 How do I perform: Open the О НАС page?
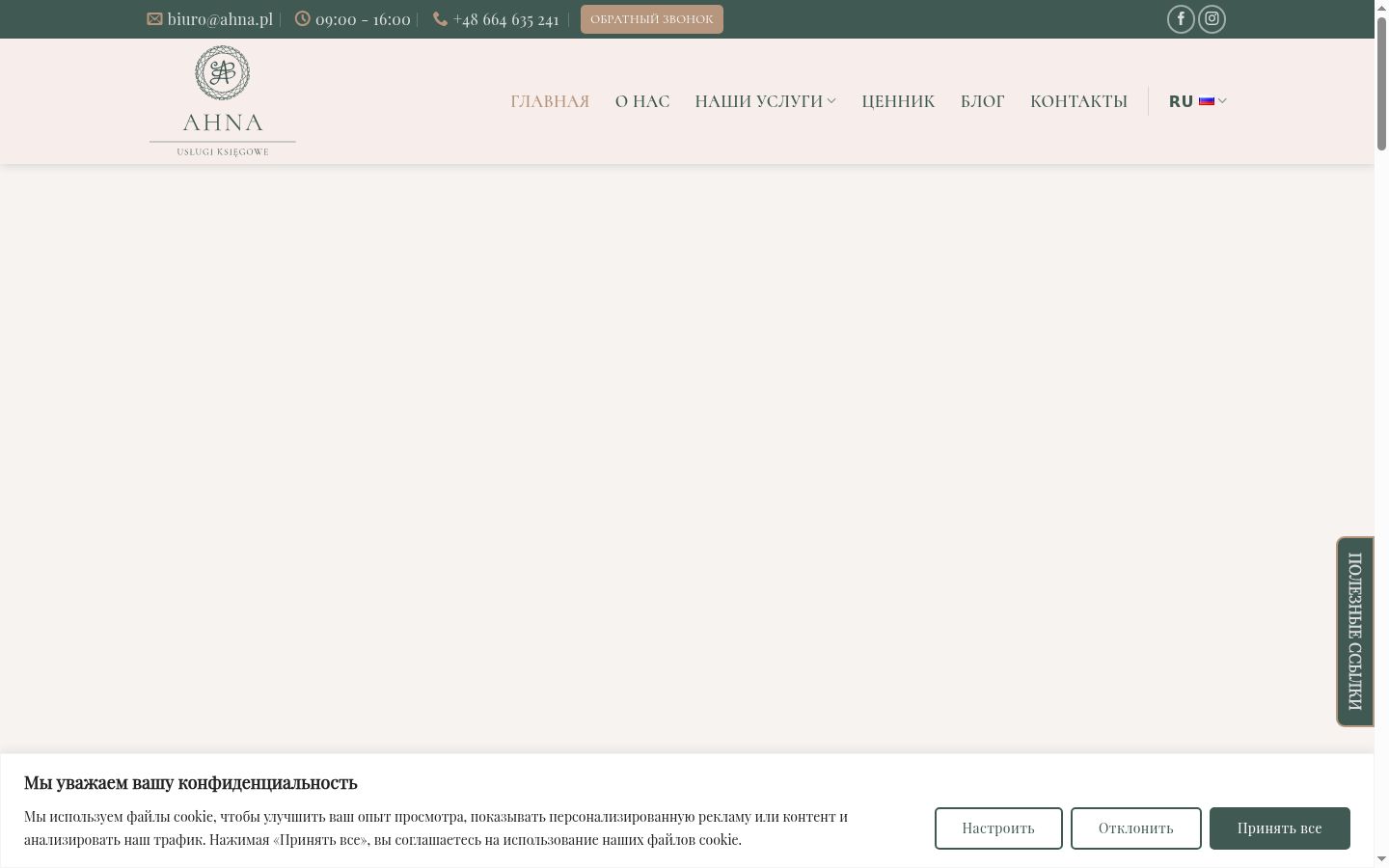[x=642, y=101]
